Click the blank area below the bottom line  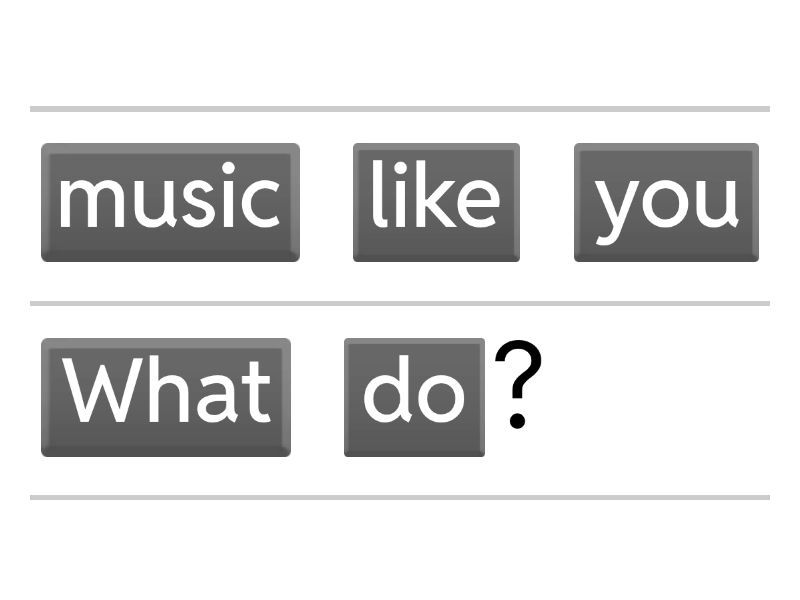[x=400, y=550]
